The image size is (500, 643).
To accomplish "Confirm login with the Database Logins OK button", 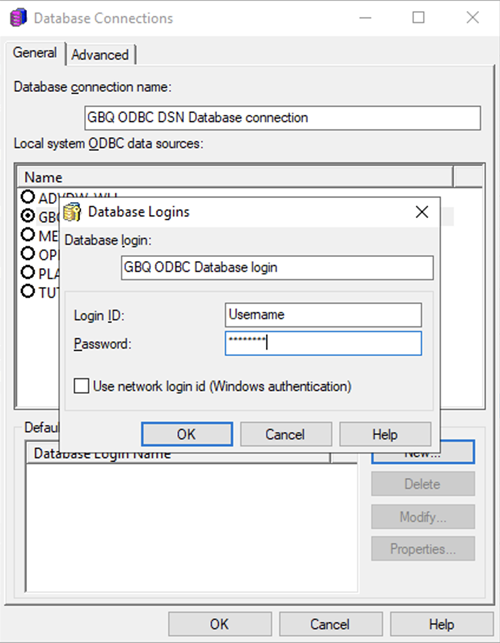I will click(x=187, y=434).
